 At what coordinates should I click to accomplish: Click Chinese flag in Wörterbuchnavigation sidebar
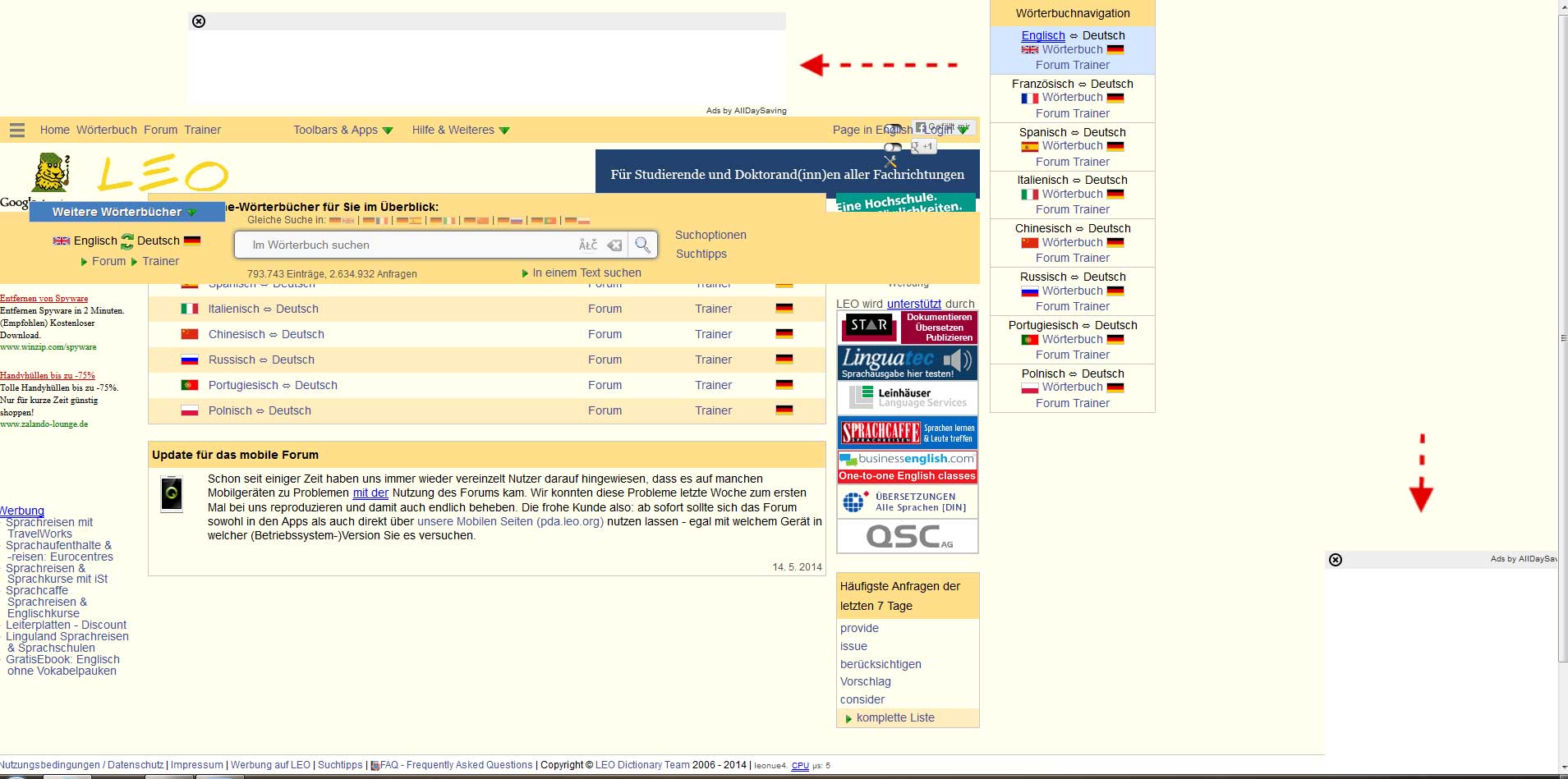[1029, 243]
